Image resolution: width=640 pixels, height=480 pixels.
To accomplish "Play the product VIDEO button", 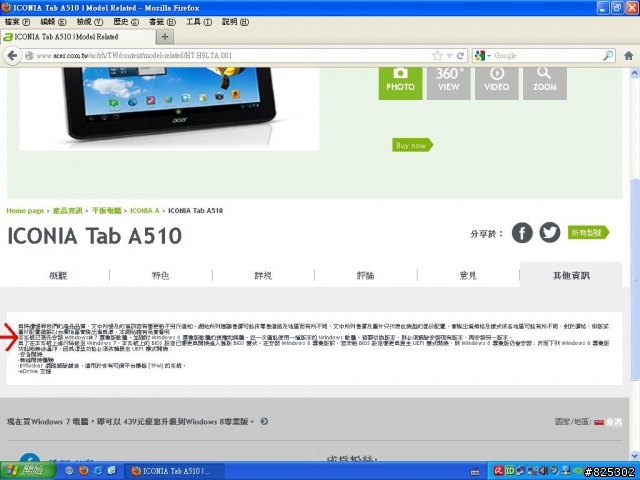I will pyautogui.click(x=497, y=83).
